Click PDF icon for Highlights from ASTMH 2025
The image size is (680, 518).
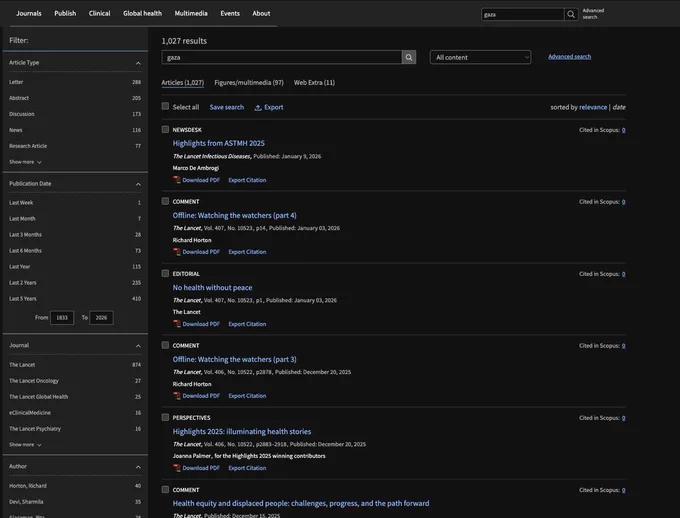pyautogui.click(x=177, y=180)
